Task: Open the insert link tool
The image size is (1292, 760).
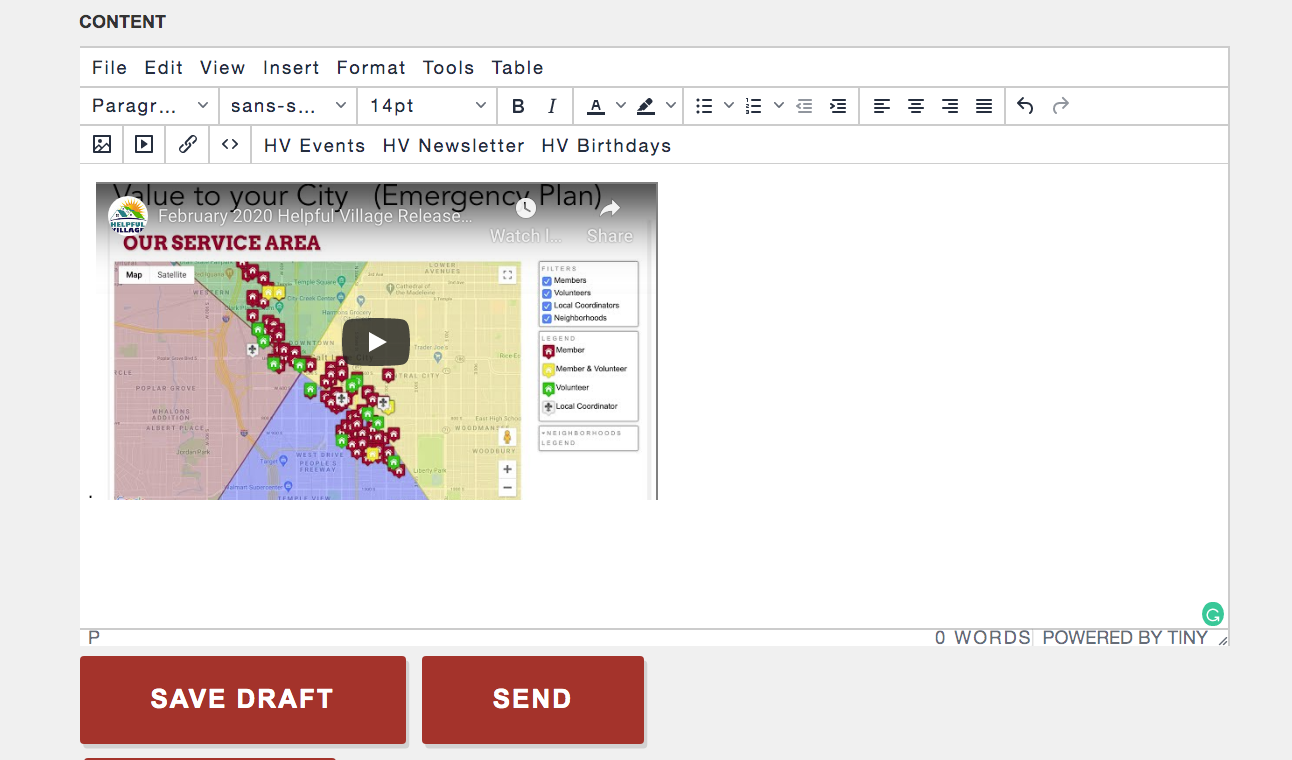Action: pos(187,144)
